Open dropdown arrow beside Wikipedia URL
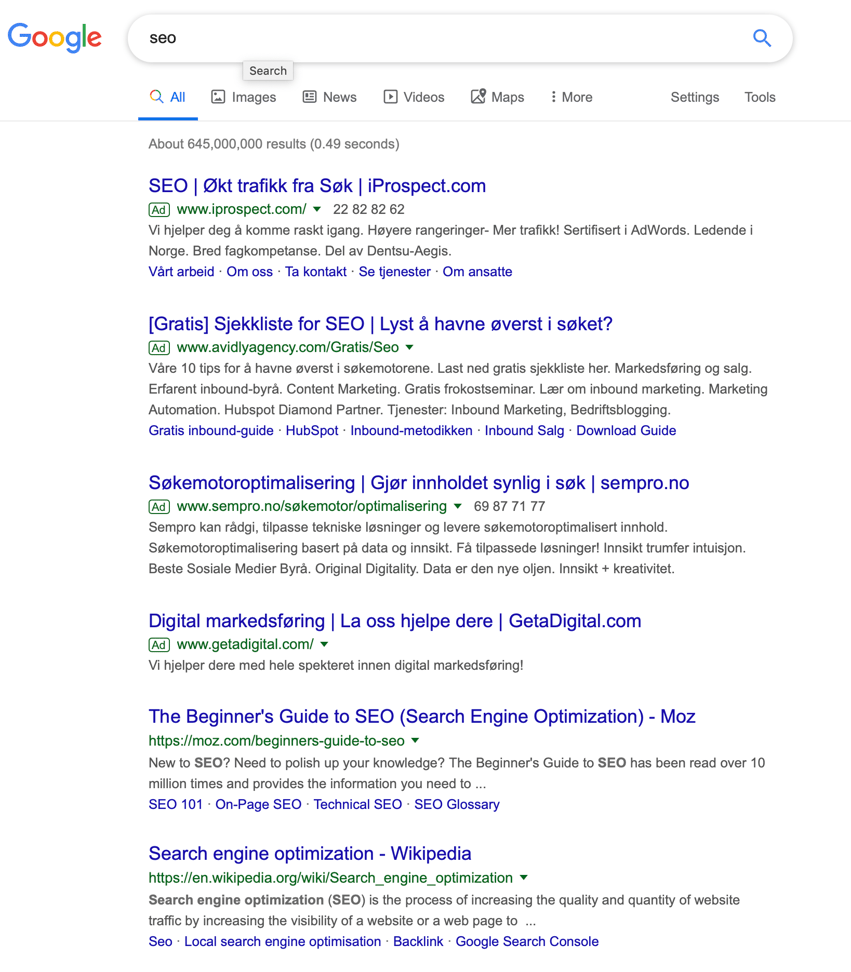This screenshot has height=972, width=851. point(524,878)
